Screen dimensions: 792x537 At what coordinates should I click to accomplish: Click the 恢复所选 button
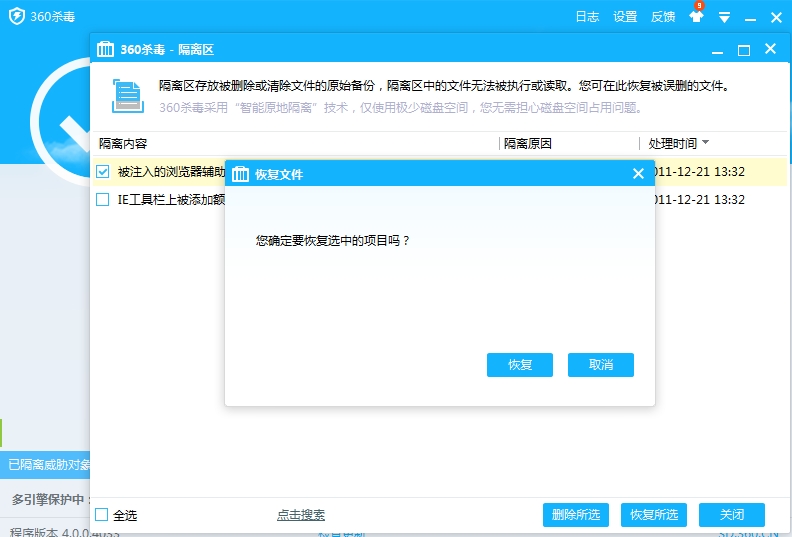(x=654, y=515)
